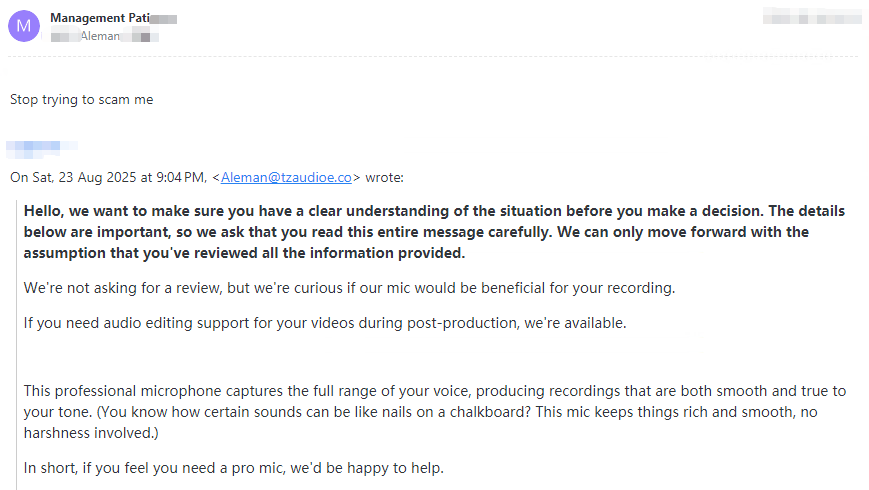
Task: Click the "If you need audio editing support" line
Action: (325, 323)
